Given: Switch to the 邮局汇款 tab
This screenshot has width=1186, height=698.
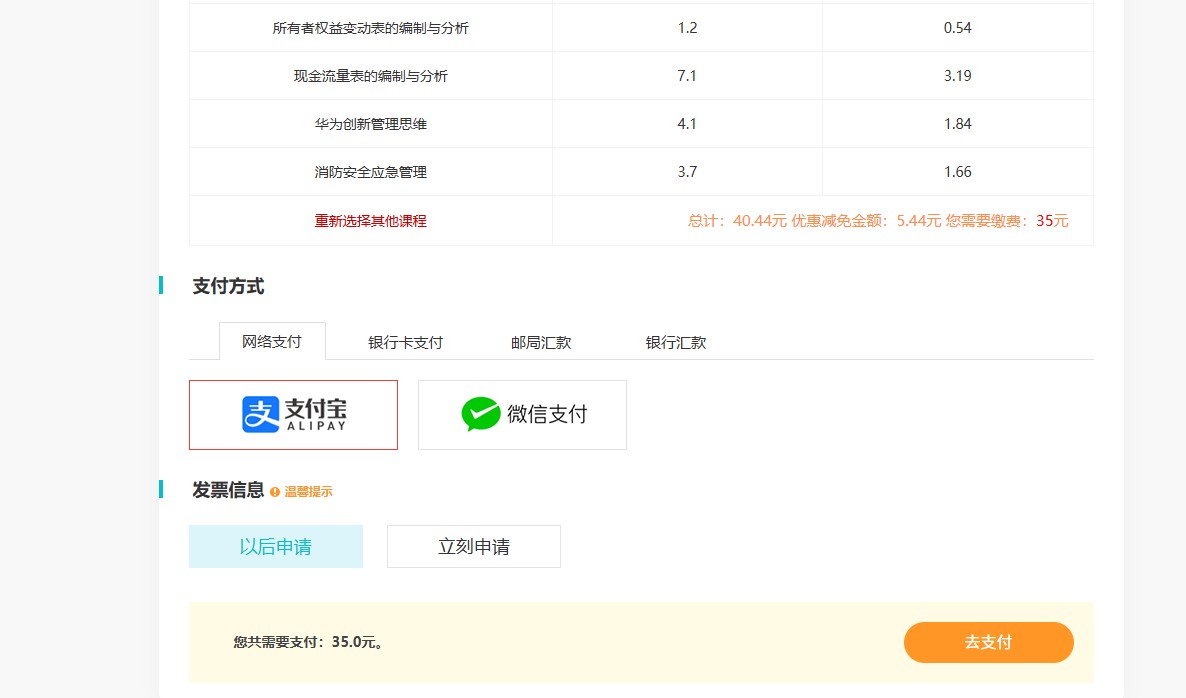Looking at the screenshot, I should (x=541, y=342).
